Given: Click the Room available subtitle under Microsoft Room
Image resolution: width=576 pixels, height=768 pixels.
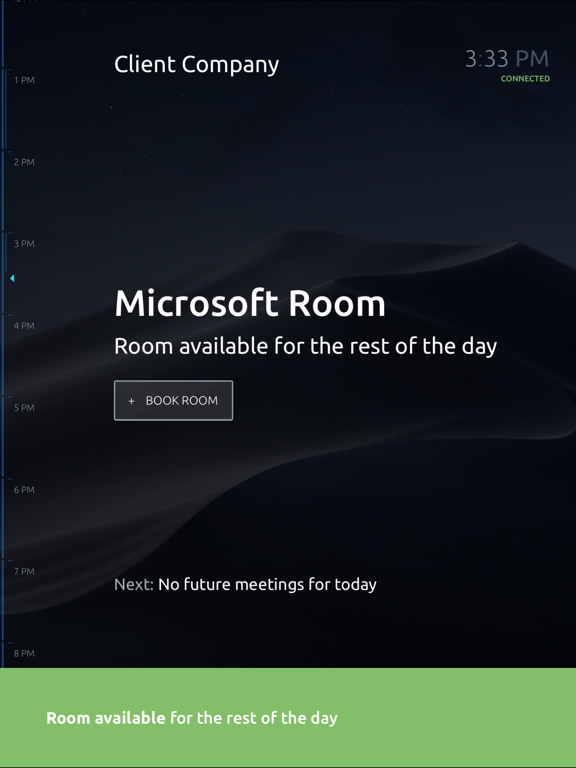Looking at the screenshot, I should point(306,347).
